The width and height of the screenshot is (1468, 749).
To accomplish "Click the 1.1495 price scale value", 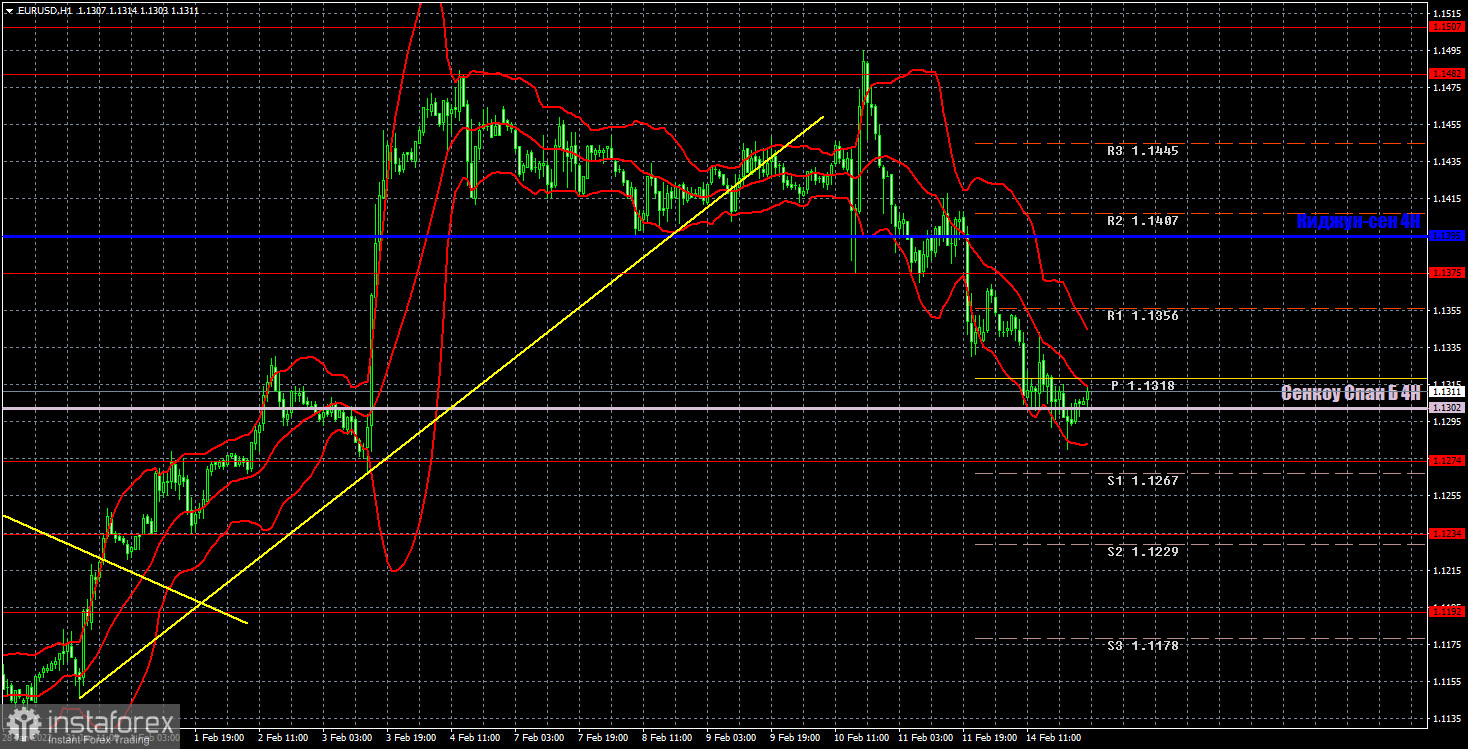I will (x=1447, y=50).
